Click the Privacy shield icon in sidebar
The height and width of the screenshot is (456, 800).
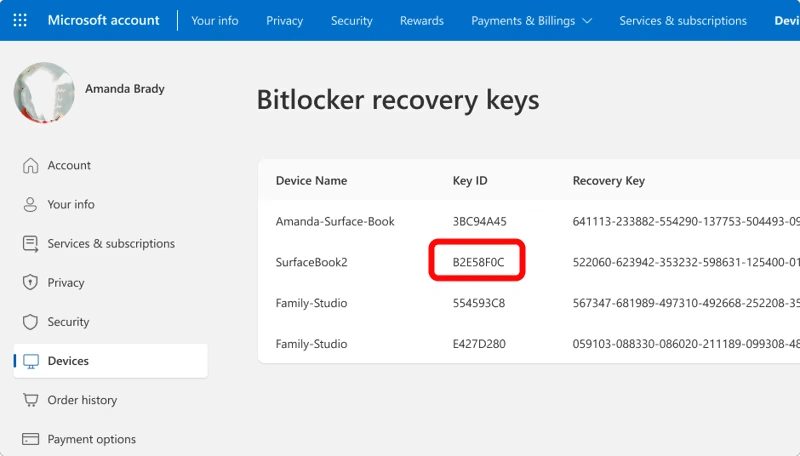pos(30,283)
